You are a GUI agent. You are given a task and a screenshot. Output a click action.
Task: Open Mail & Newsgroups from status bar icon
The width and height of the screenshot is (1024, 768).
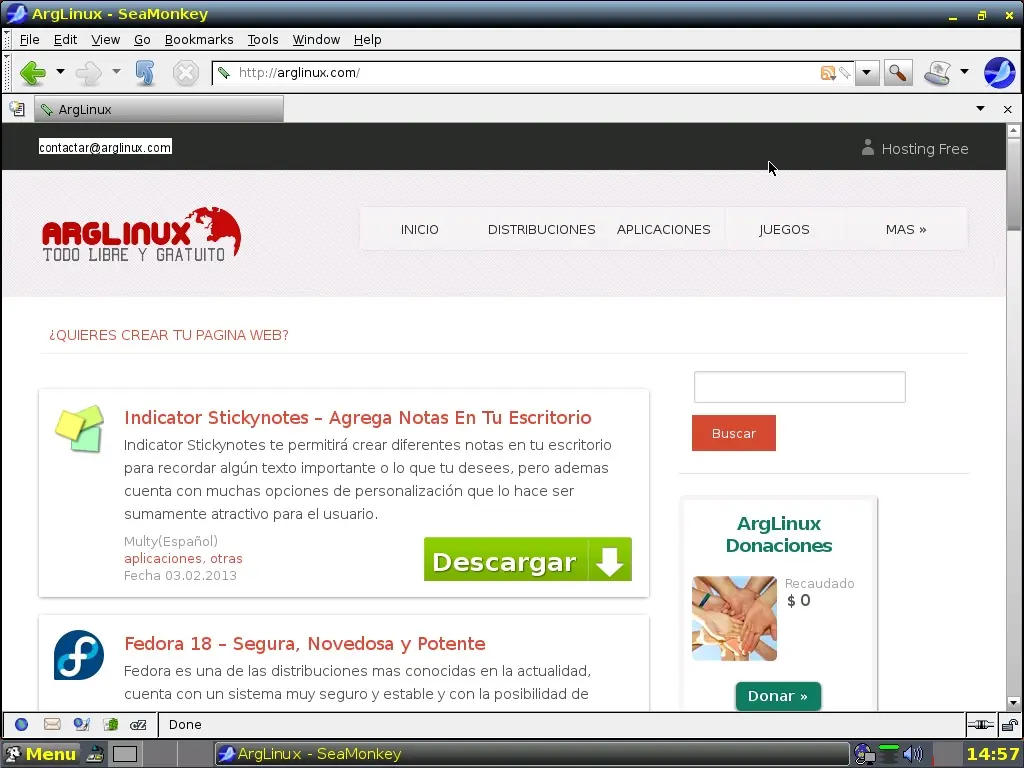click(52, 724)
